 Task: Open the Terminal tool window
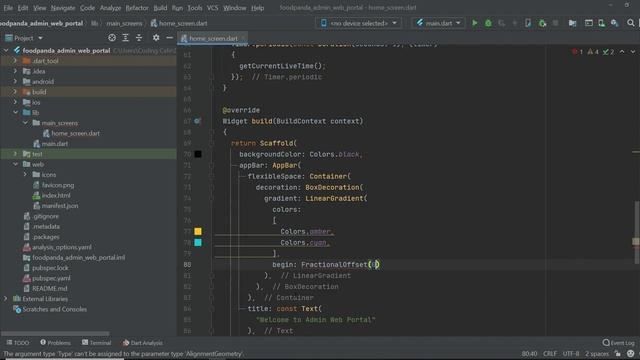[x=96, y=343]
